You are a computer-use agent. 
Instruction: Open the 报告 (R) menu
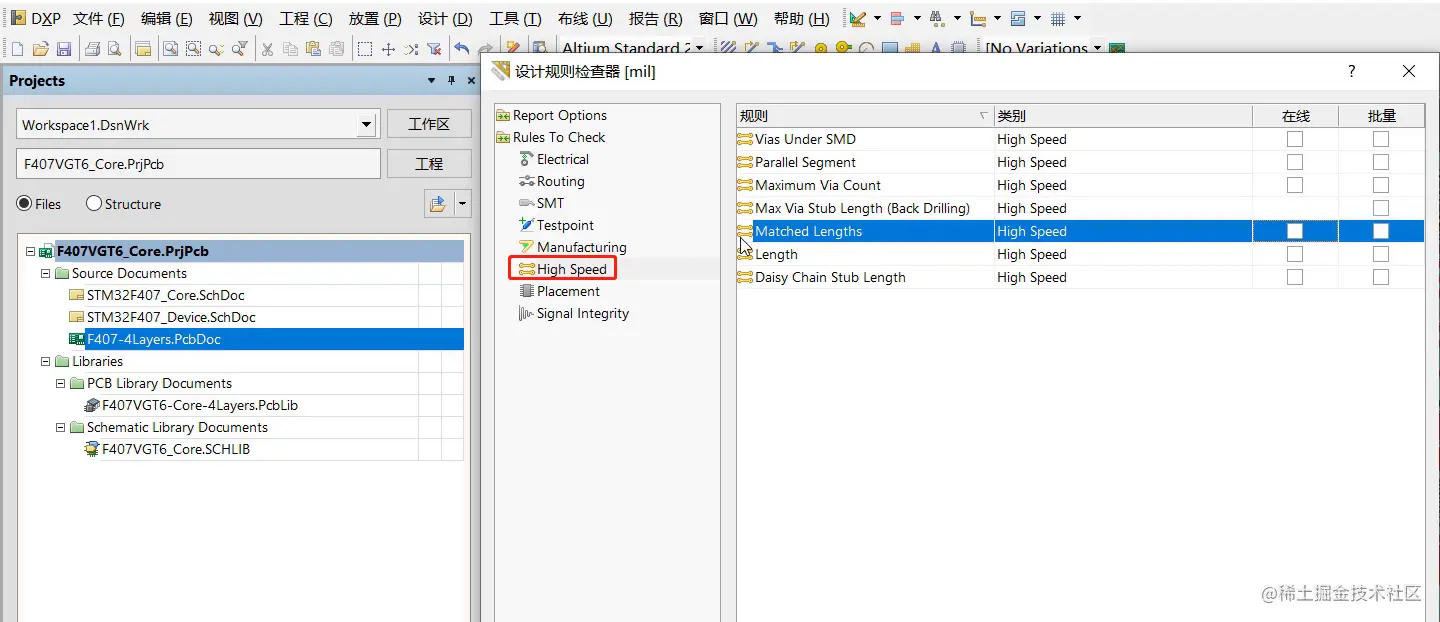pos(656,19)
